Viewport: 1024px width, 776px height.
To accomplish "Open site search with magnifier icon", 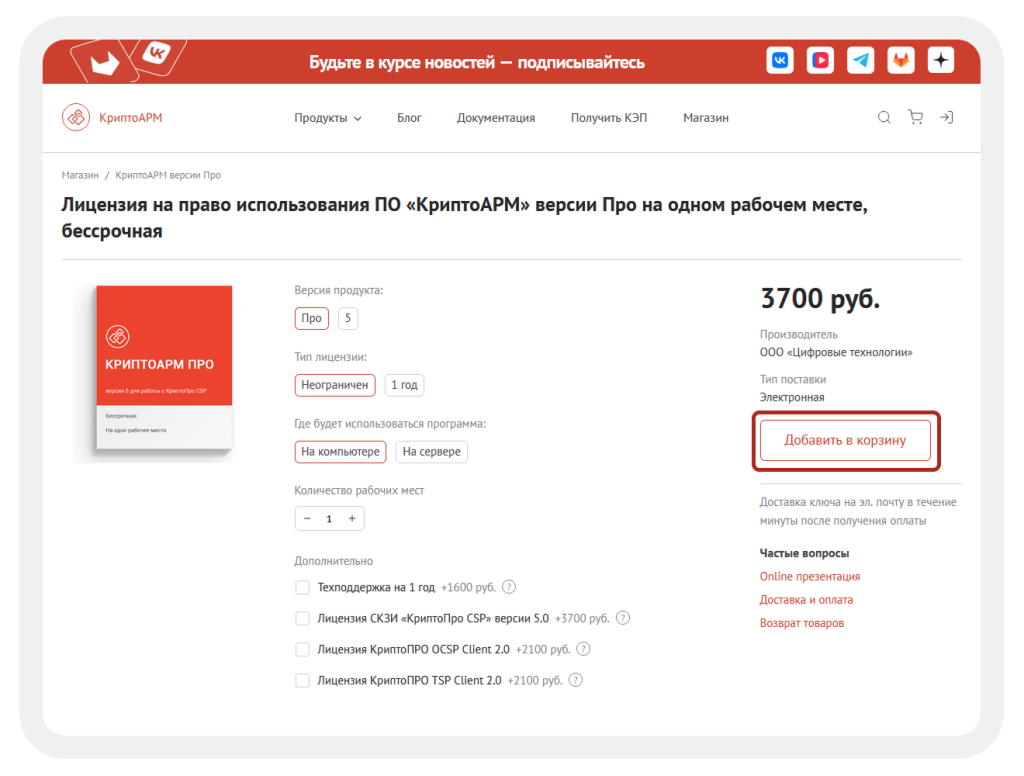I will click(x=884, y=117).
